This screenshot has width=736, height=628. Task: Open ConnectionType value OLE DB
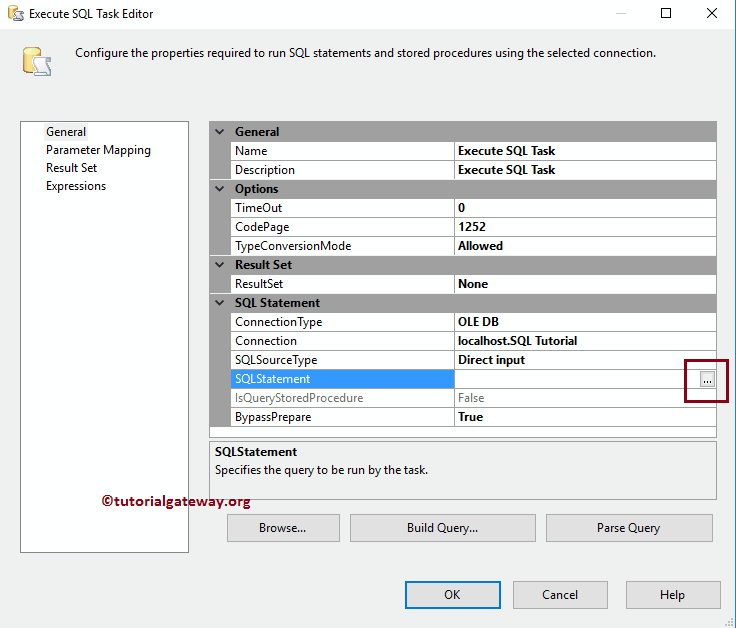coord(585,322)
